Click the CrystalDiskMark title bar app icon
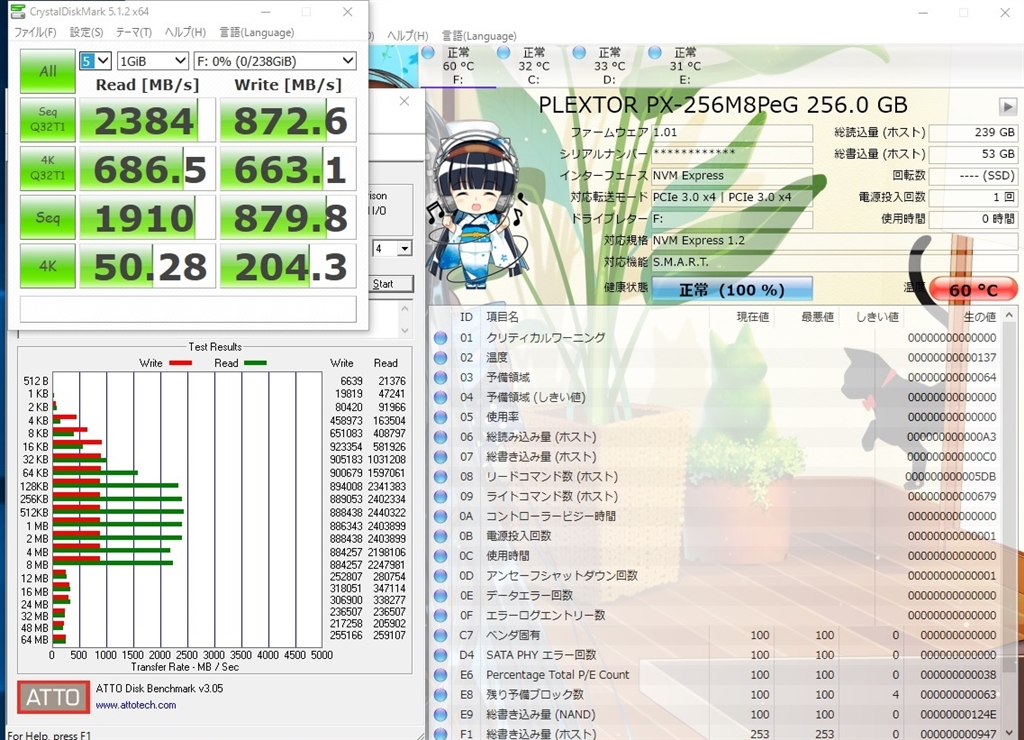The image size is (1024, 740). 19,12
